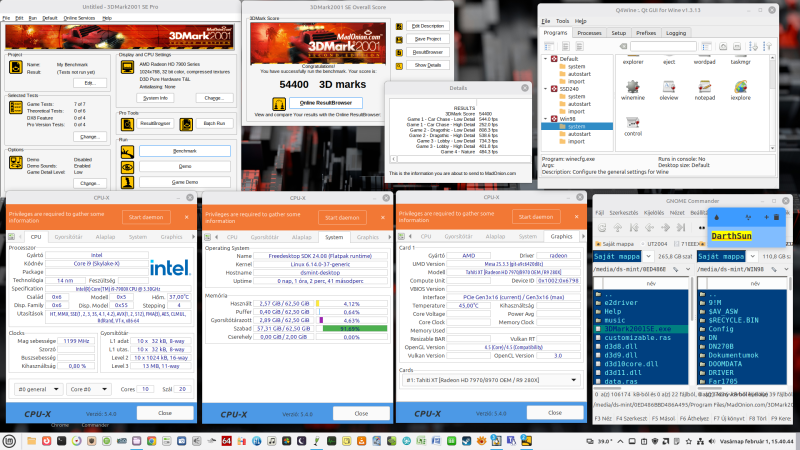The image size is (800, 450).
Task: Click the up-directory arrow in GNOME Commander toolbar
Action: [x=618, y=228]
